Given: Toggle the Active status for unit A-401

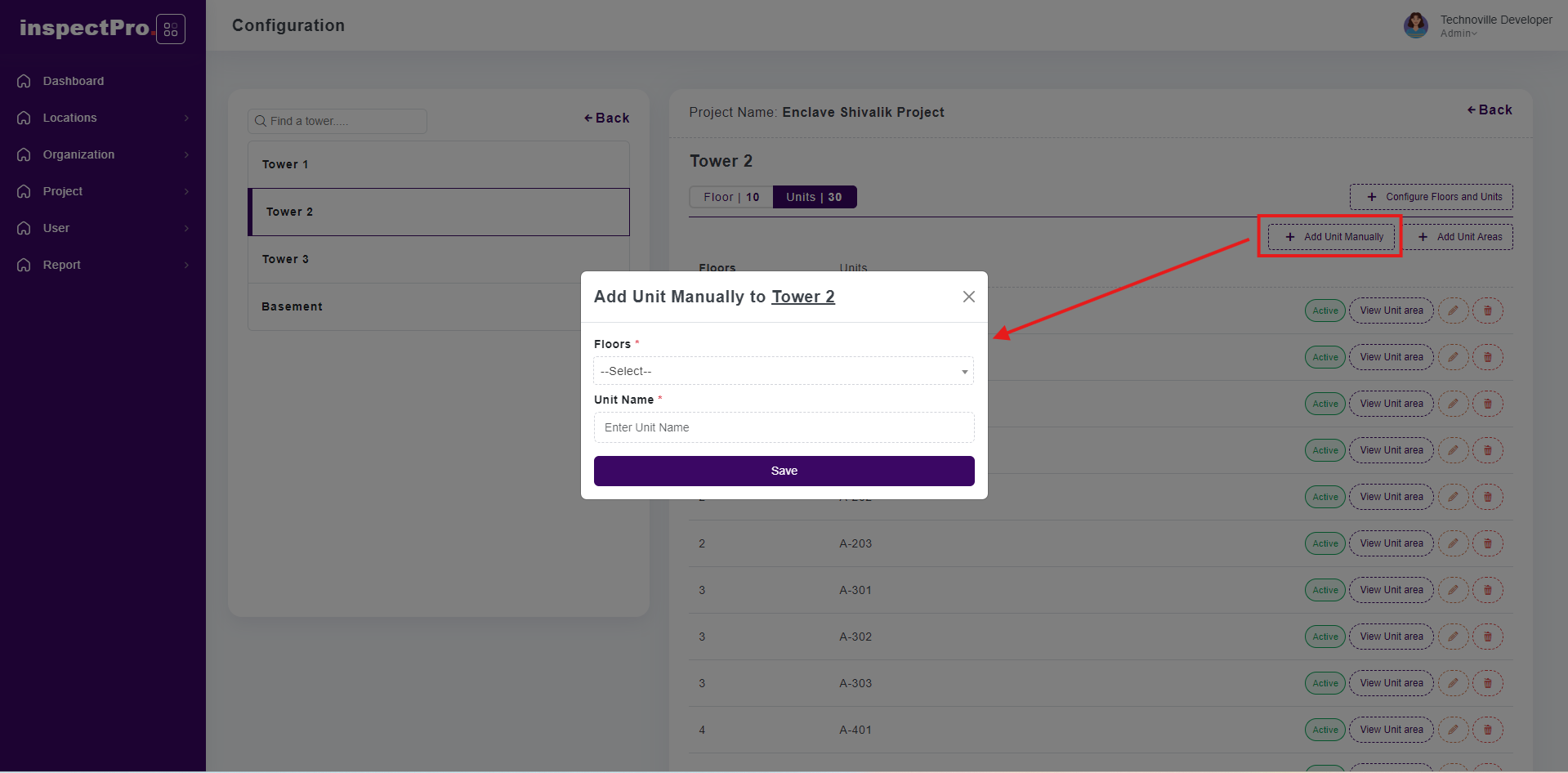Looking at the screenshot, I should tap(1325, 730).
